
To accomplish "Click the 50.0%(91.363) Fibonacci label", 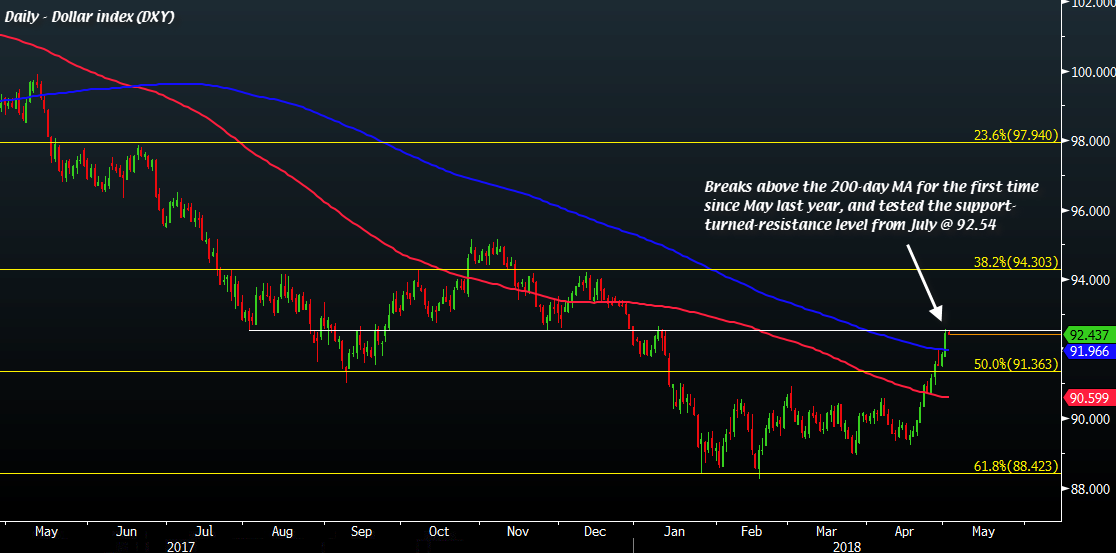I will (x=1014, y=364).
